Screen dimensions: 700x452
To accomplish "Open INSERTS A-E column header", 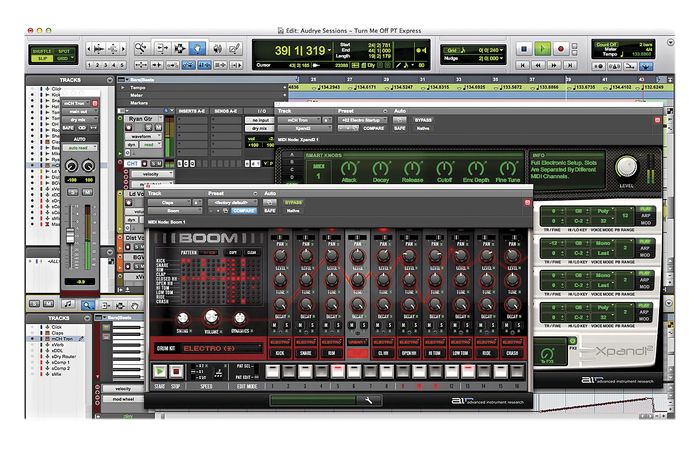I will [x=192, y=111].
